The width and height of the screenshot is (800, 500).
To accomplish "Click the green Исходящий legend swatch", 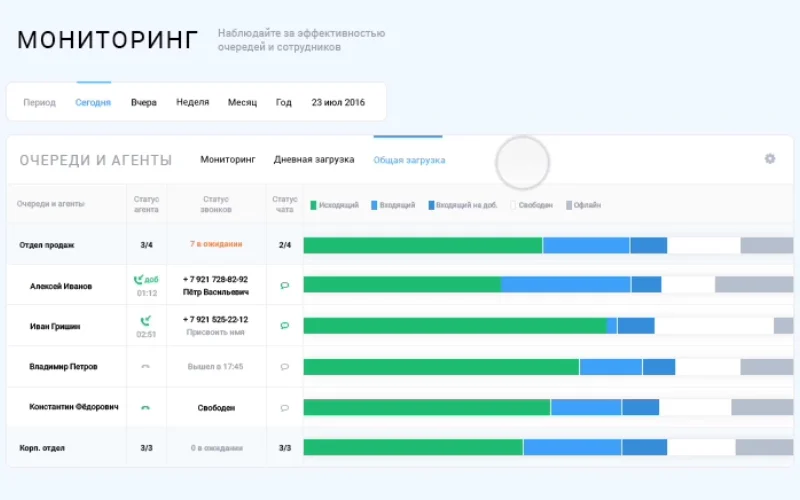I will point(313,205).
